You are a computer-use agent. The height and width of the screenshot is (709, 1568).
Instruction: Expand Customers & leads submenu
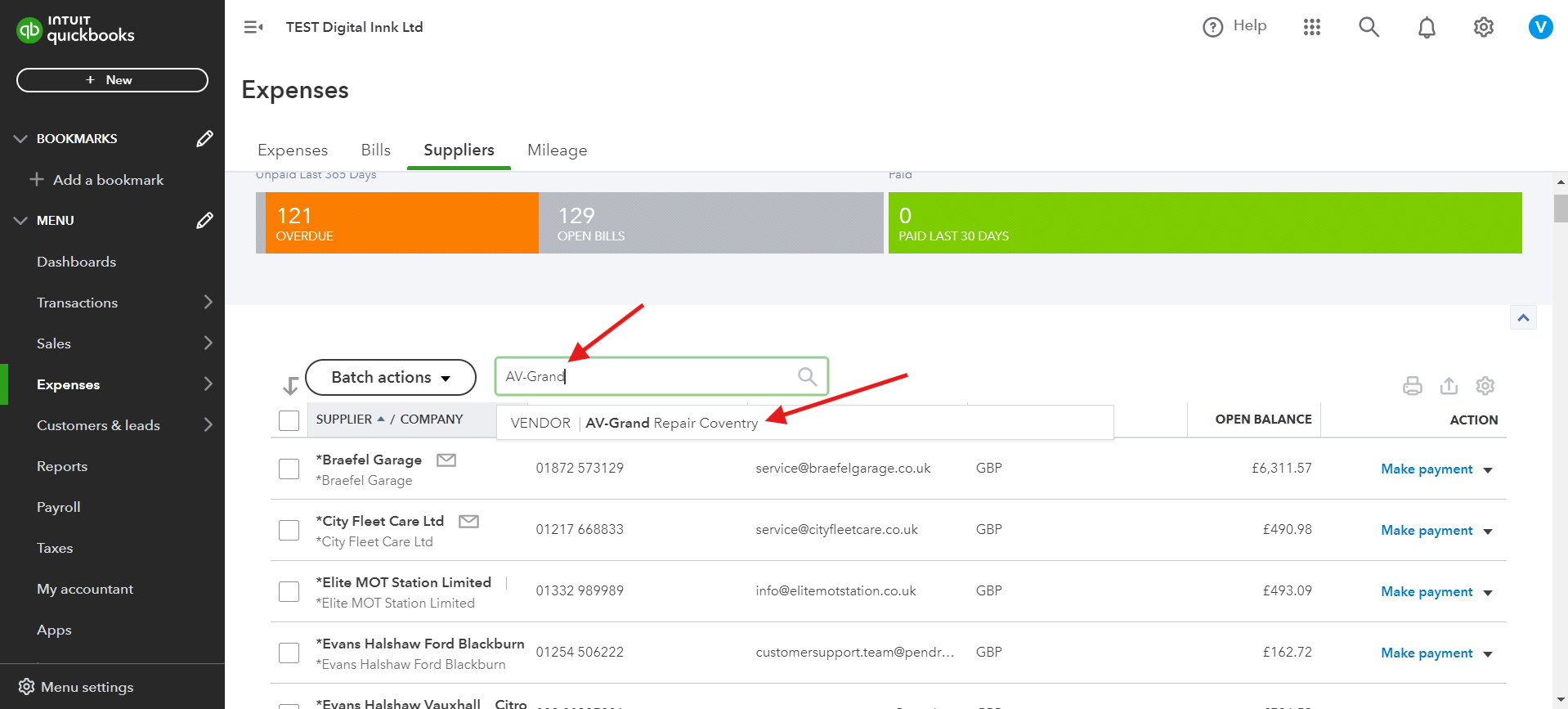tap(208, 424)
